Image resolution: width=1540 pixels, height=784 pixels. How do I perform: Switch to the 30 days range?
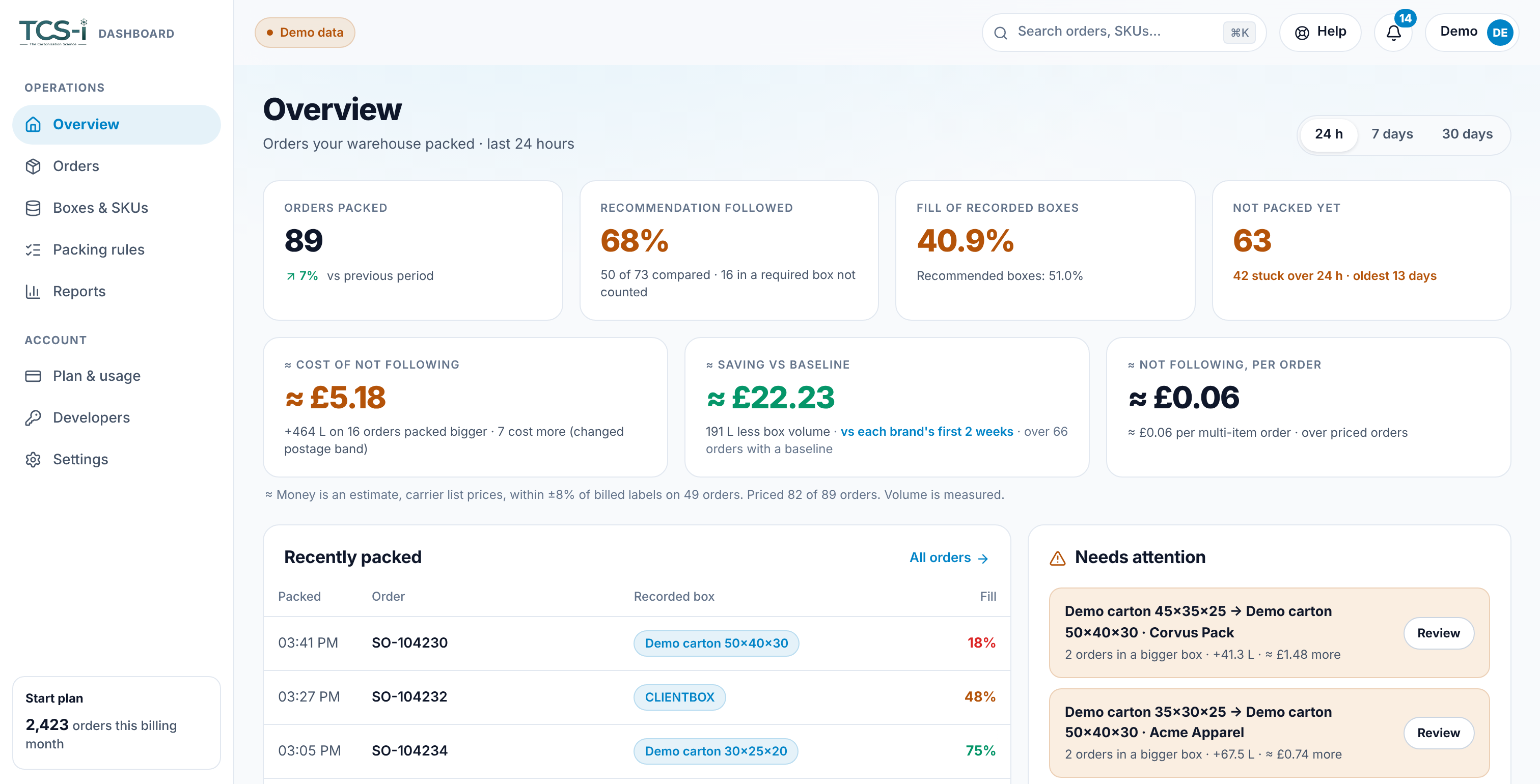click(1467, 134)
